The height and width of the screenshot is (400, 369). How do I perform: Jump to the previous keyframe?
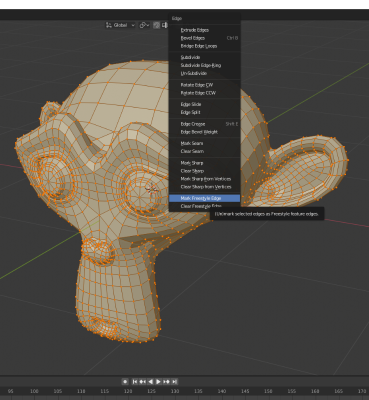click(142, 381)
